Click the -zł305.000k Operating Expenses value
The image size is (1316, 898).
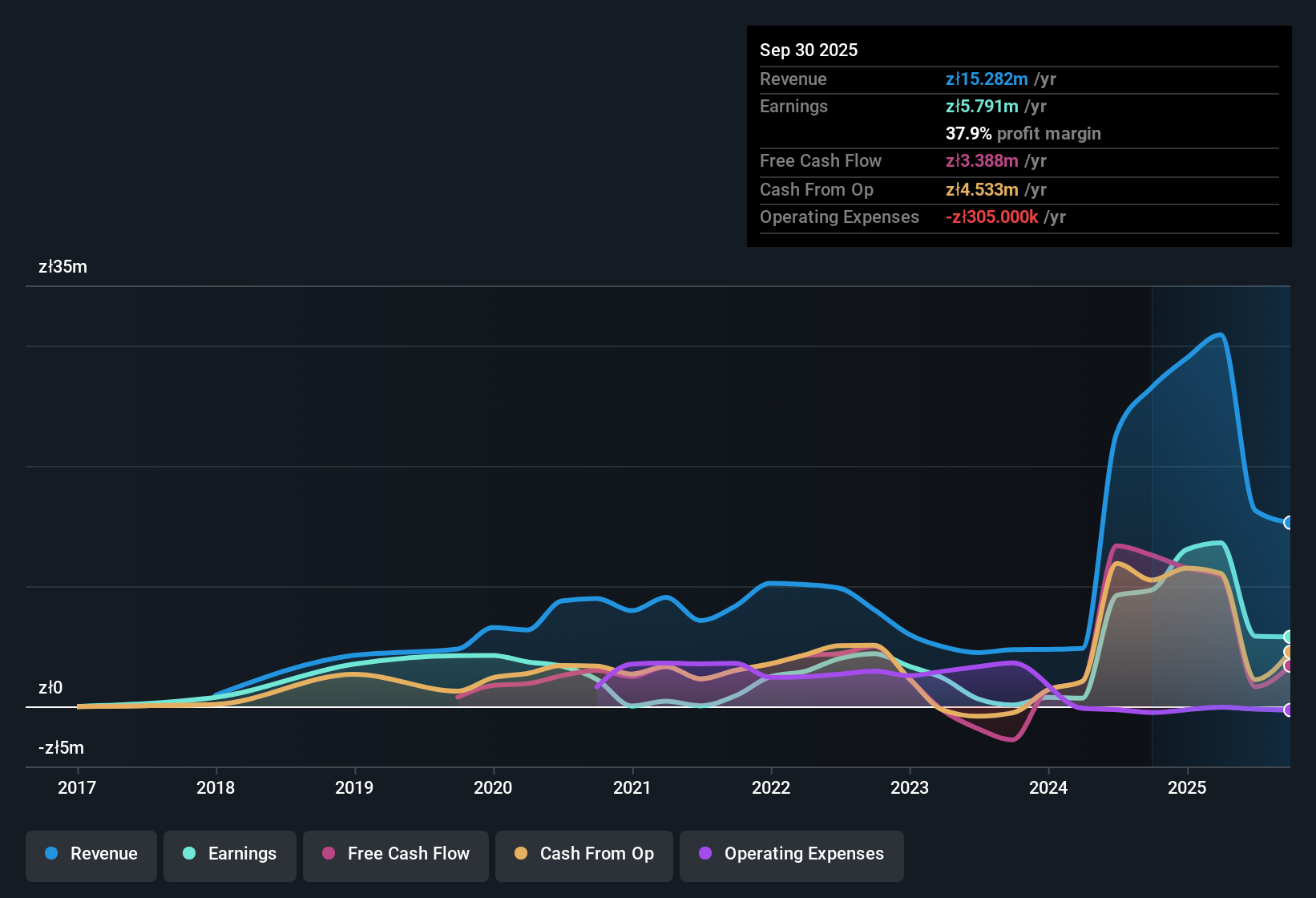[x=994, y=216]
